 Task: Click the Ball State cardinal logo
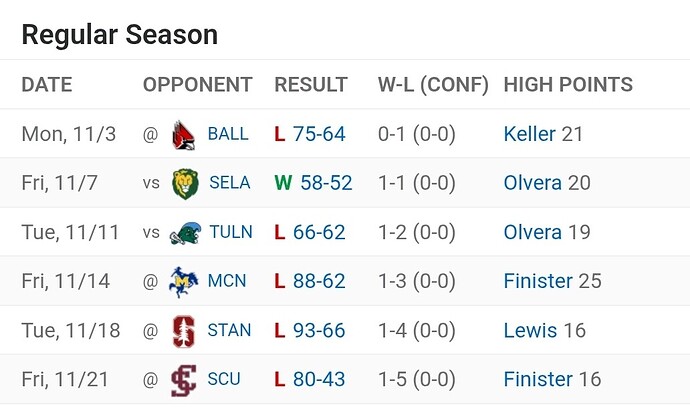coord(184,134)
